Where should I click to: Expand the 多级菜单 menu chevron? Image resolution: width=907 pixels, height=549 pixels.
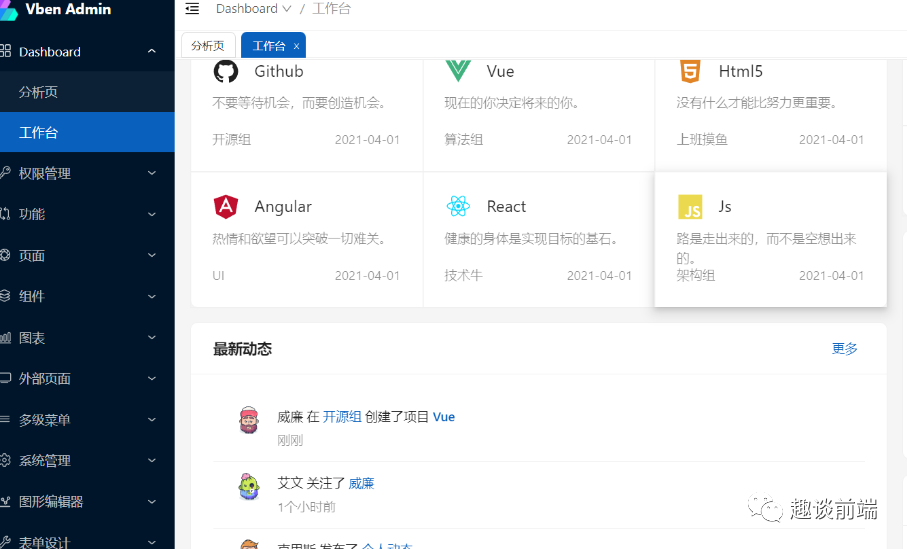click(x=152, y=419)
